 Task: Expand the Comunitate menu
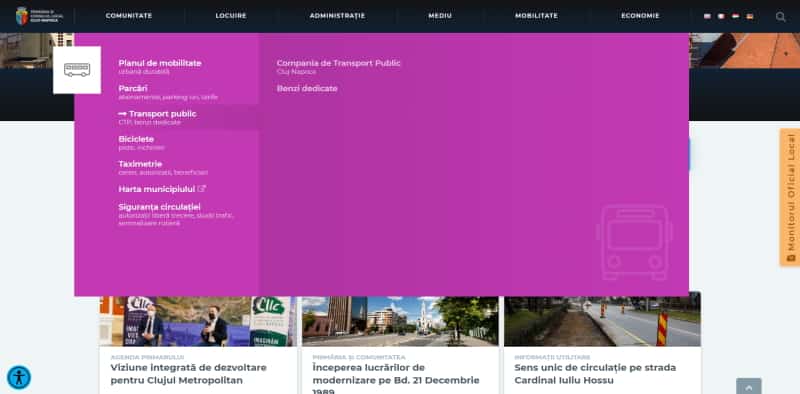[129, 16]
